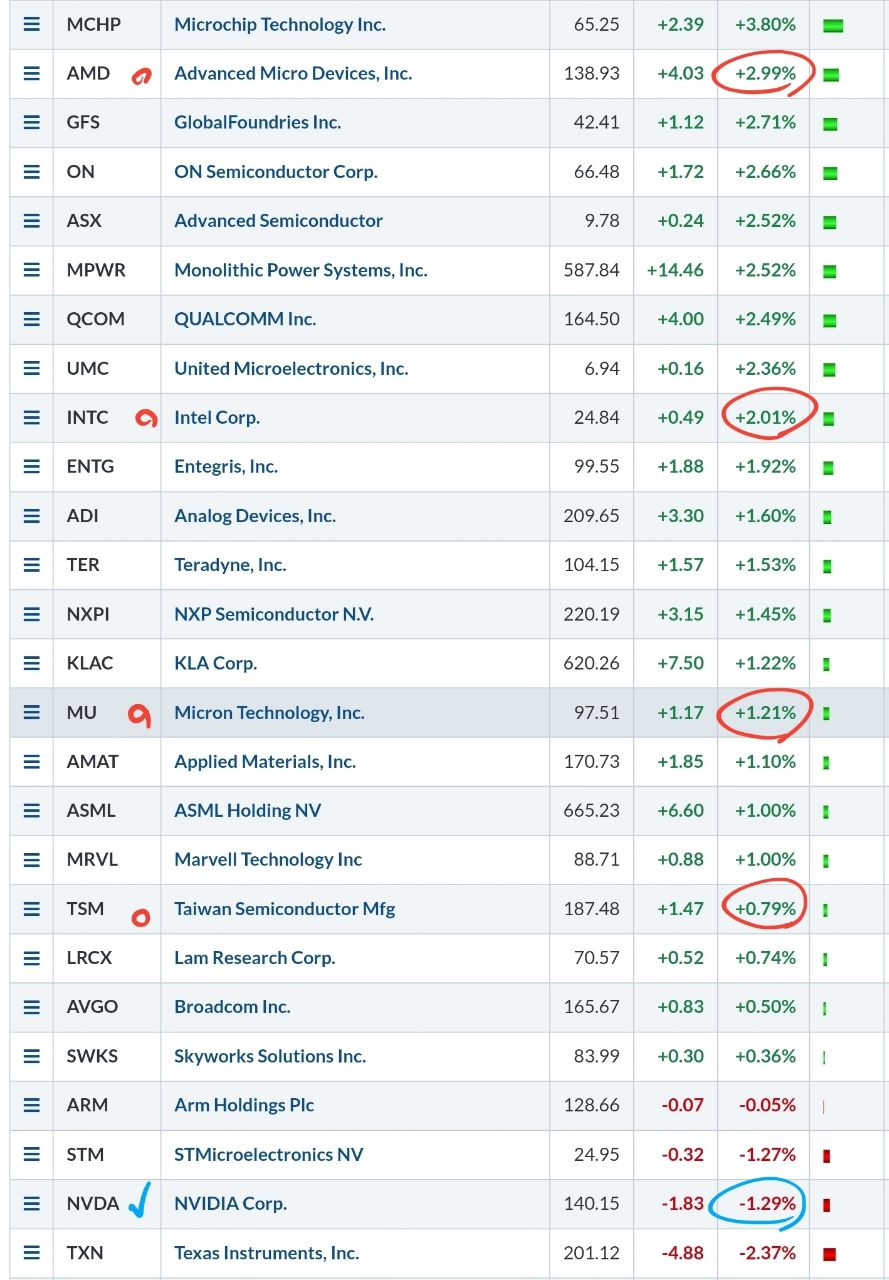Open Microchip Technology Inc. link
889x1280 pixels.
tap(280, 24)
